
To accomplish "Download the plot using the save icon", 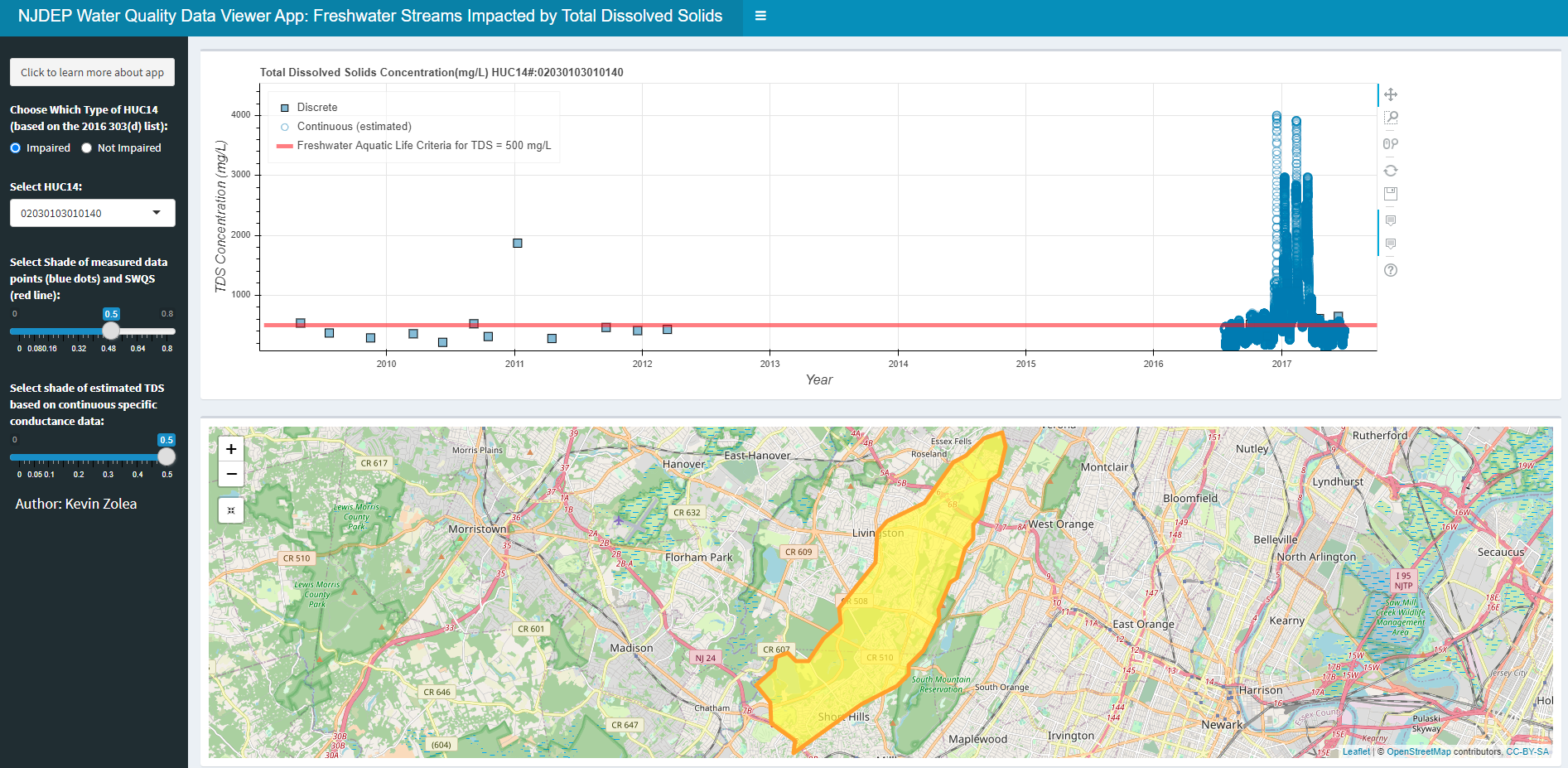I will pos(1390,193).
